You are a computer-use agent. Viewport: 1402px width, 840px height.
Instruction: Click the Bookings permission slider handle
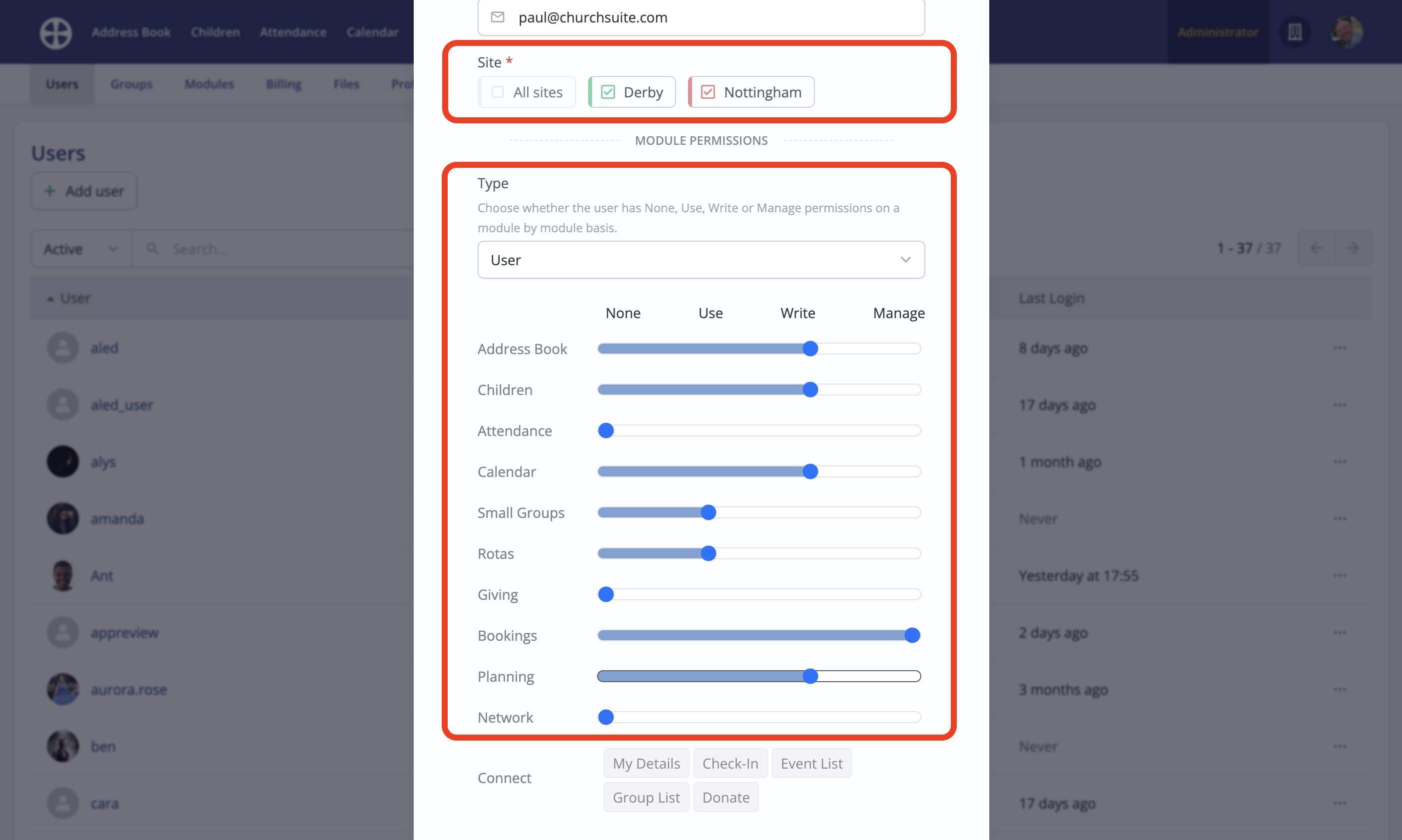point(912,635)
